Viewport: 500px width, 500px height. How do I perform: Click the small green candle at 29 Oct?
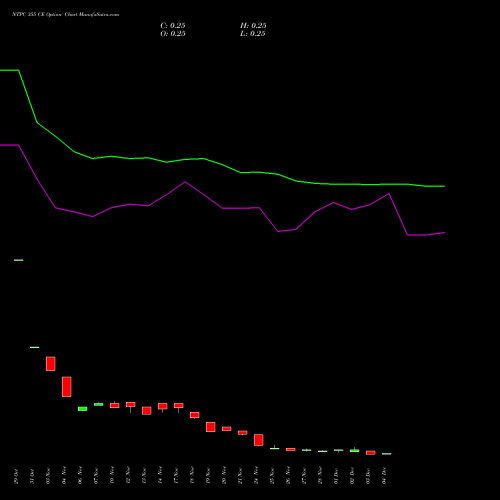pyautogui.click(x=19, y=260)
